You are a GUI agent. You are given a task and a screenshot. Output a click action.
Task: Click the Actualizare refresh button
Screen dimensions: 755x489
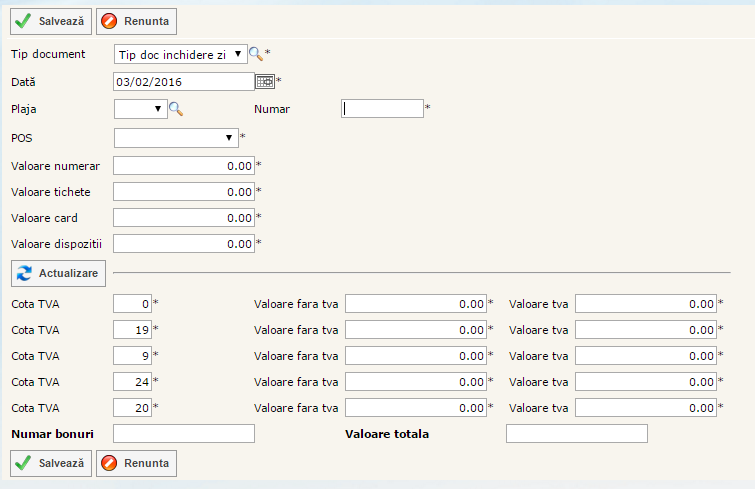pos(58,272)
